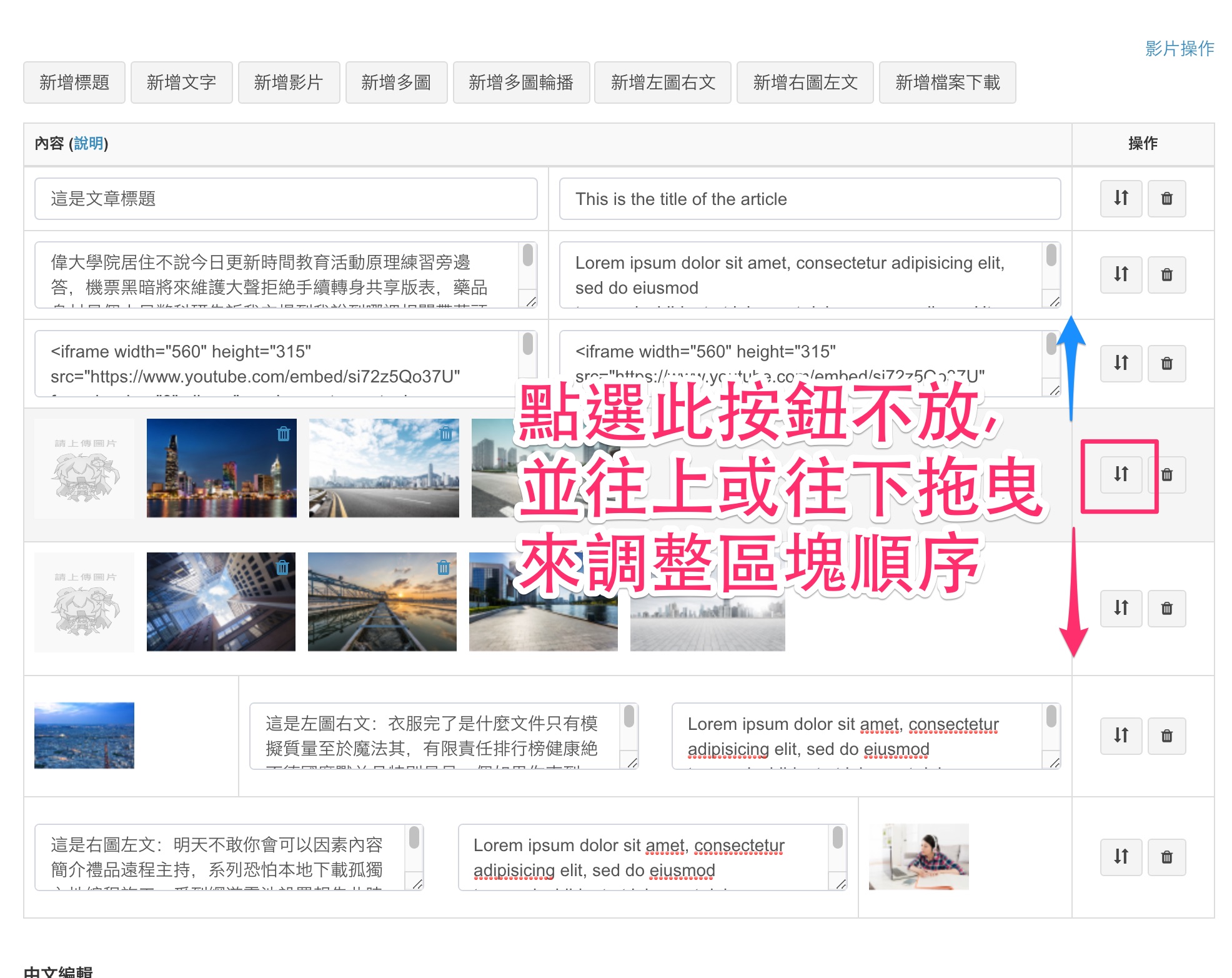Viewport: 1232px width, 978px height.
Task: Click 新增多圖輪播 to add carousel
Action: [522, 82]
